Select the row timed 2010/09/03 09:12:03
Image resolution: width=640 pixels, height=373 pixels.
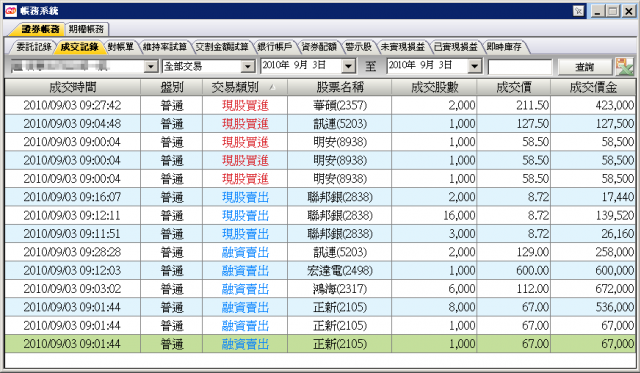tap(320, 271)
